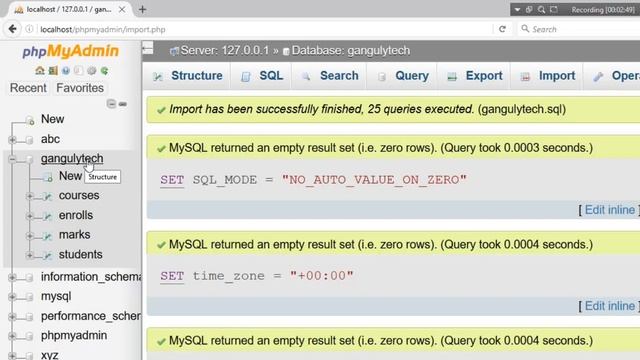Screen dimensions: 640x360
Task: Expand the mysql database node
Action: (12, 297)
